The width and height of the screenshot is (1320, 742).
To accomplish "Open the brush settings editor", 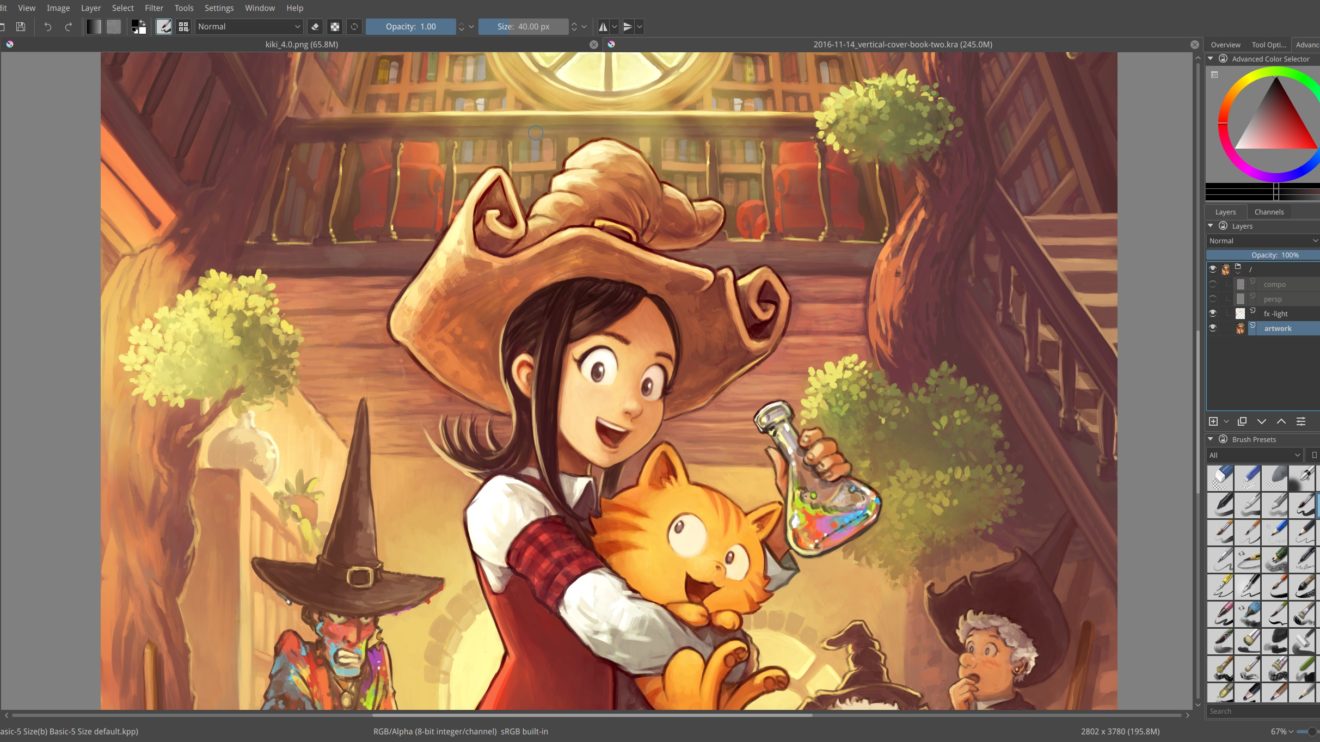I will pos(163,27).
